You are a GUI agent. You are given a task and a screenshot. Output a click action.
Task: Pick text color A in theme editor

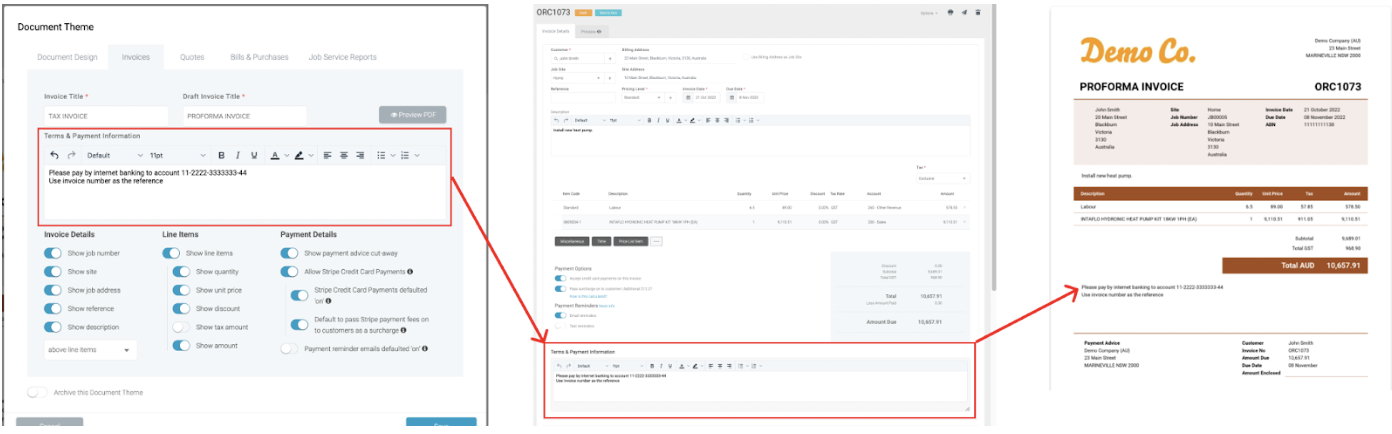pos(275,155)
